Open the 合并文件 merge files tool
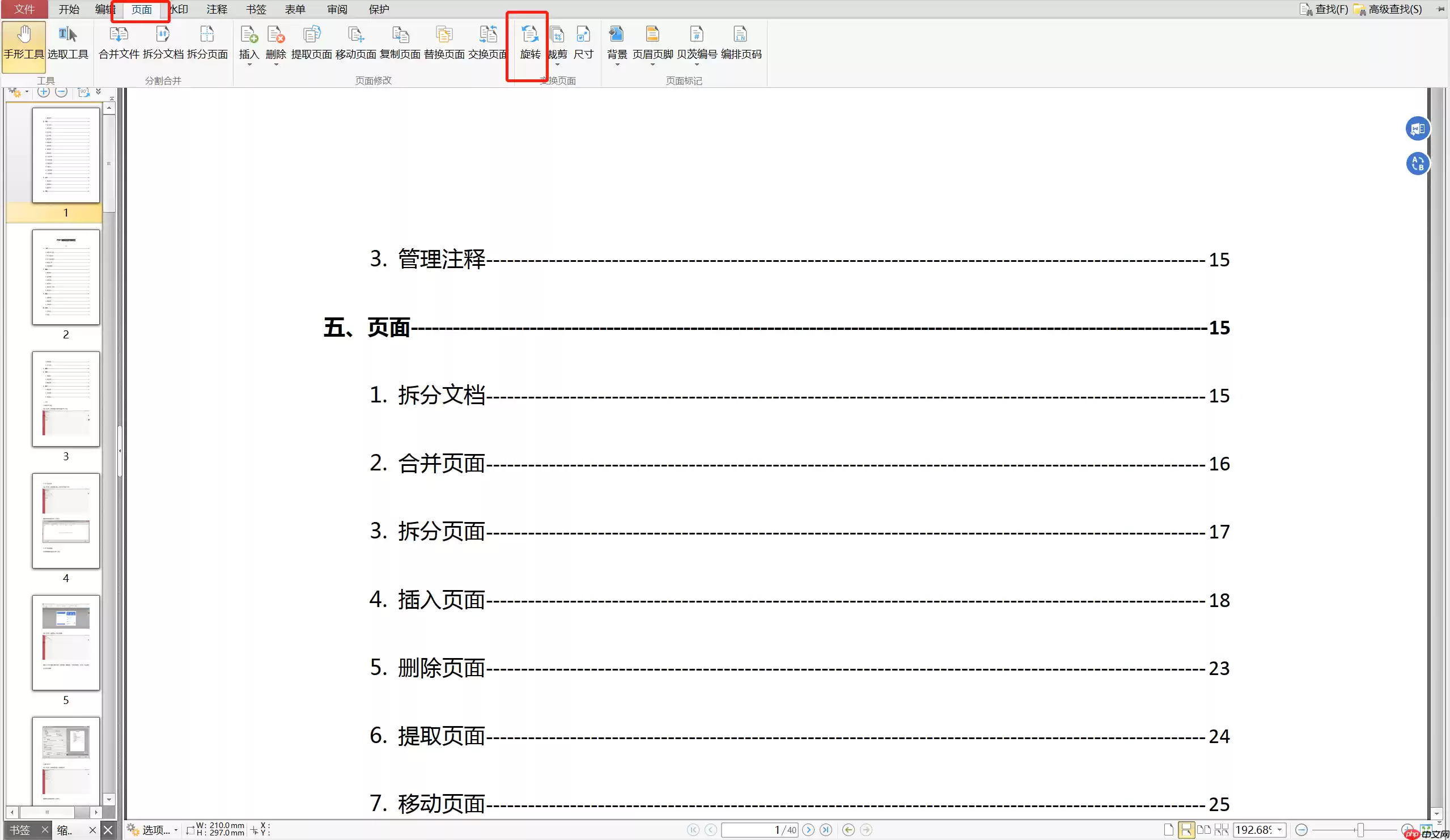 pyautogui.click(x=118, y=43)
